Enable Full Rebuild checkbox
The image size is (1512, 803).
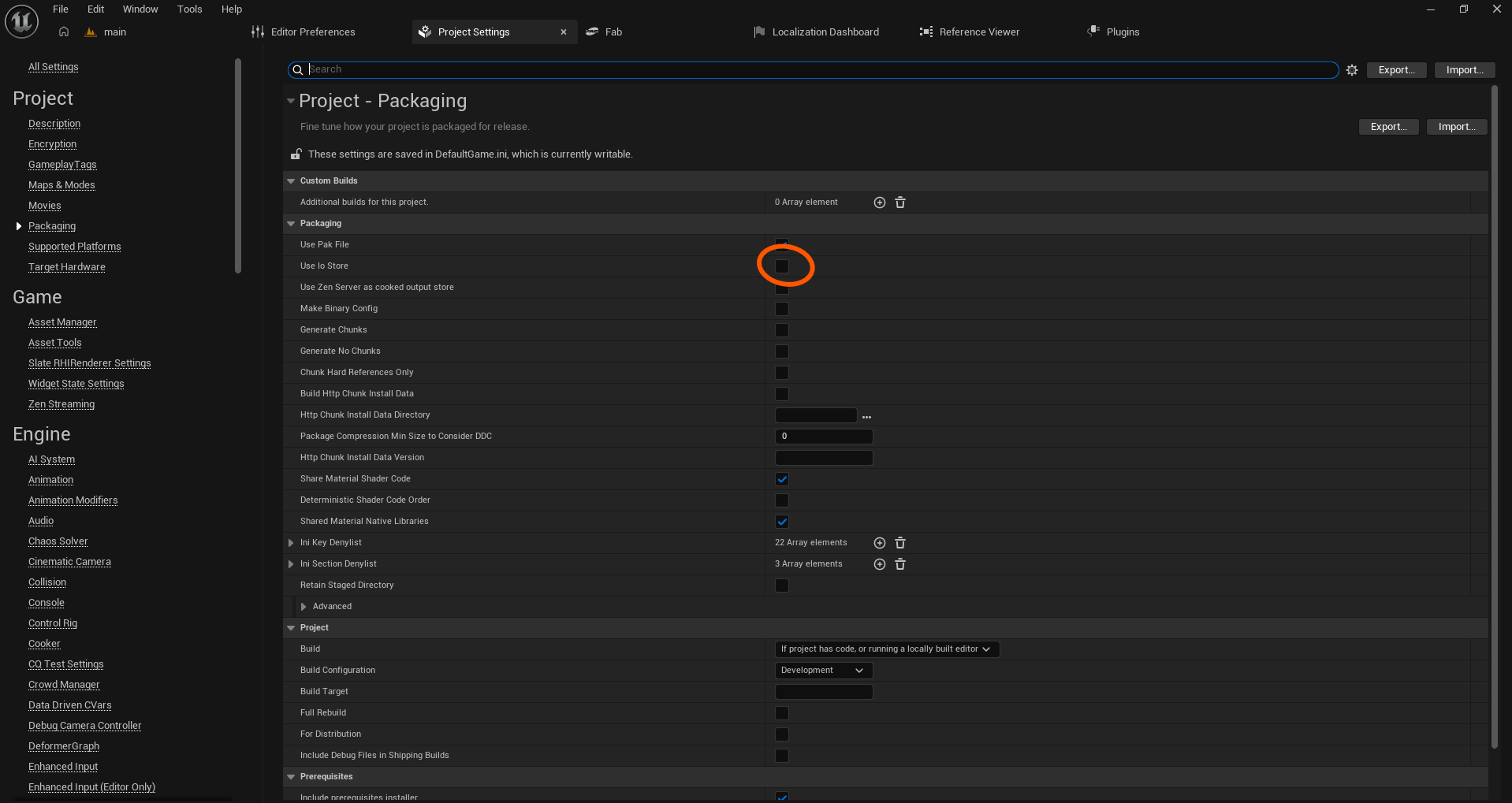[x=782, y=713]
